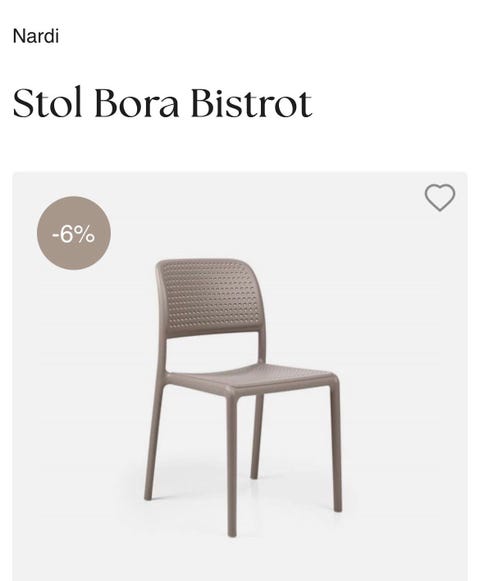This screenshot has height=581, width=480.
Task: Click gray image background below discount badge
Action: coord(74,371)
